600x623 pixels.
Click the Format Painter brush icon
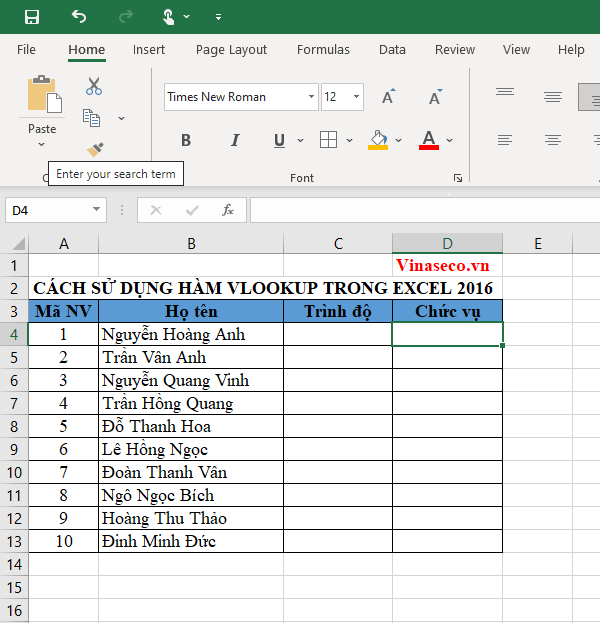tap(94, 149)
